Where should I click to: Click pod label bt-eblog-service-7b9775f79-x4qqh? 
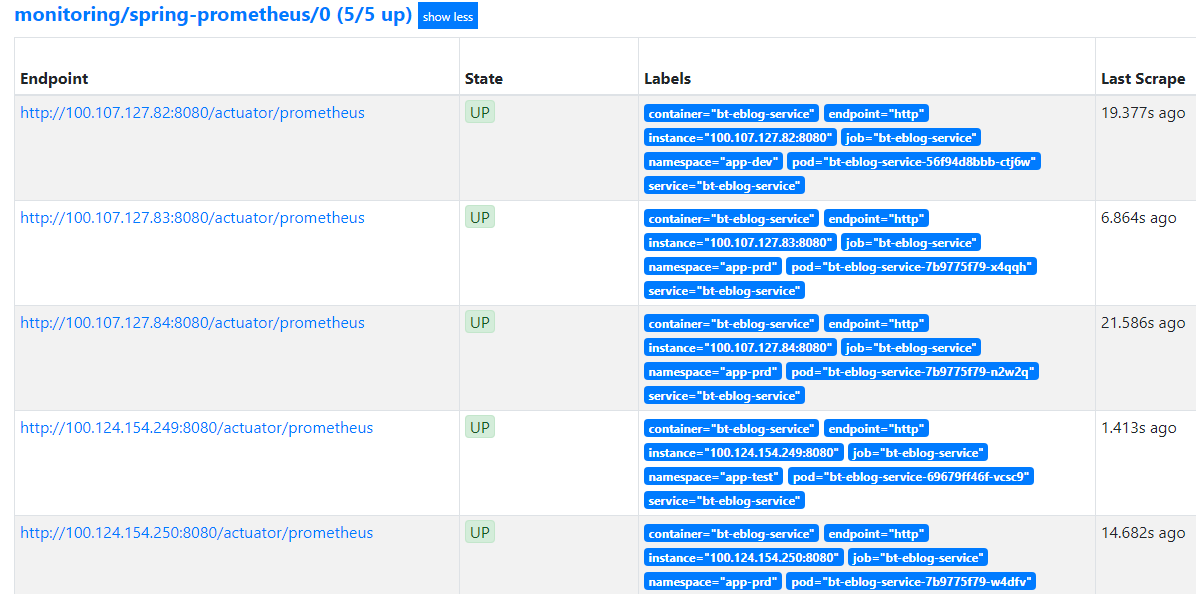(x=911, y=267)
